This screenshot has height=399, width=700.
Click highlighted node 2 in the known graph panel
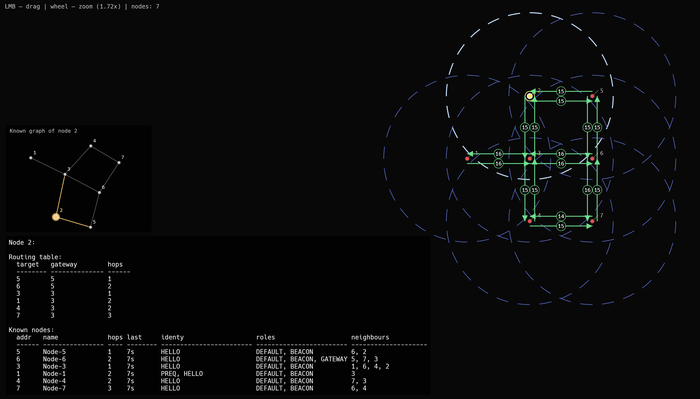[x=56, y=217]
